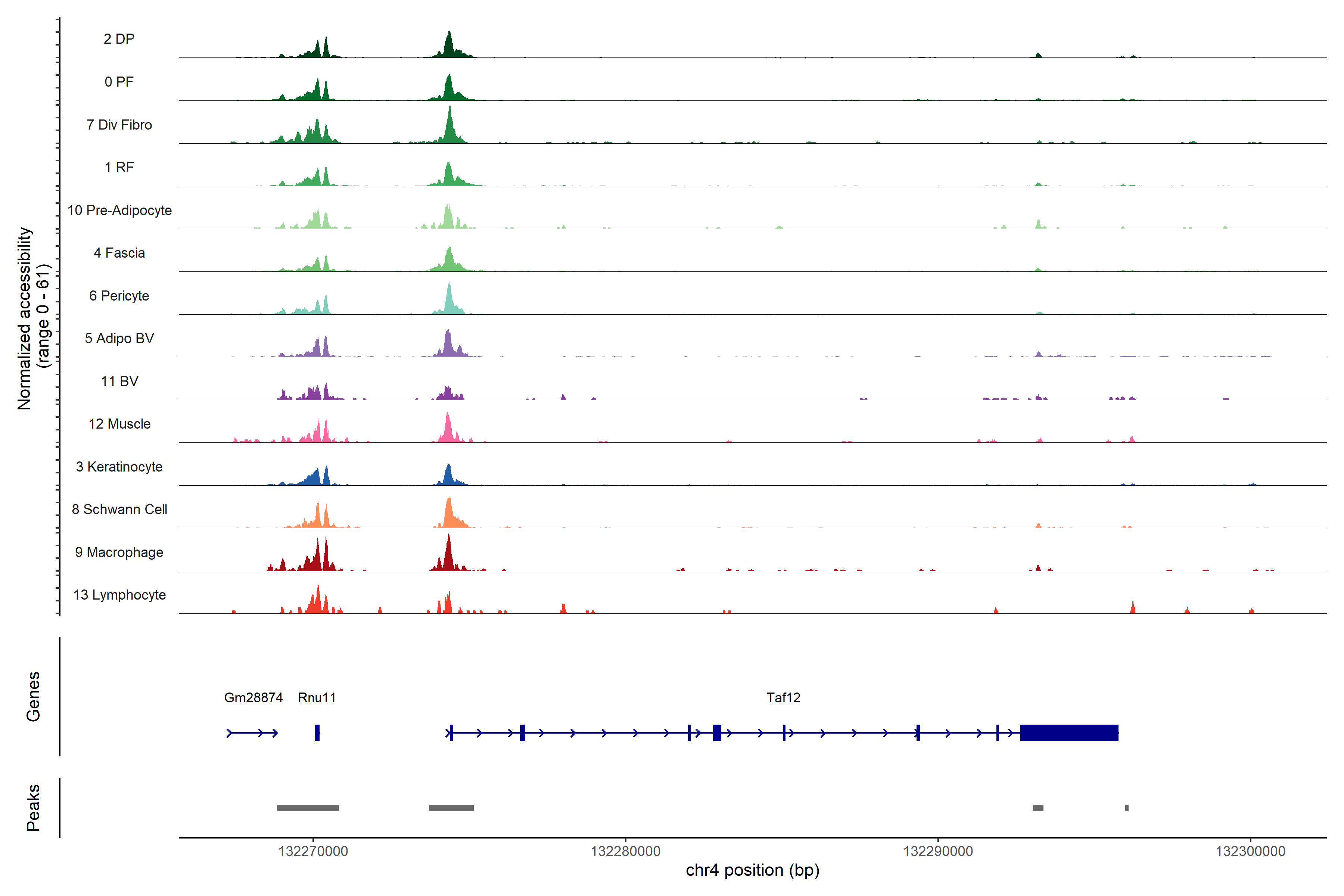Select the 13 Lymphocyte track label

pyautogui.click(x=119, y=595)
